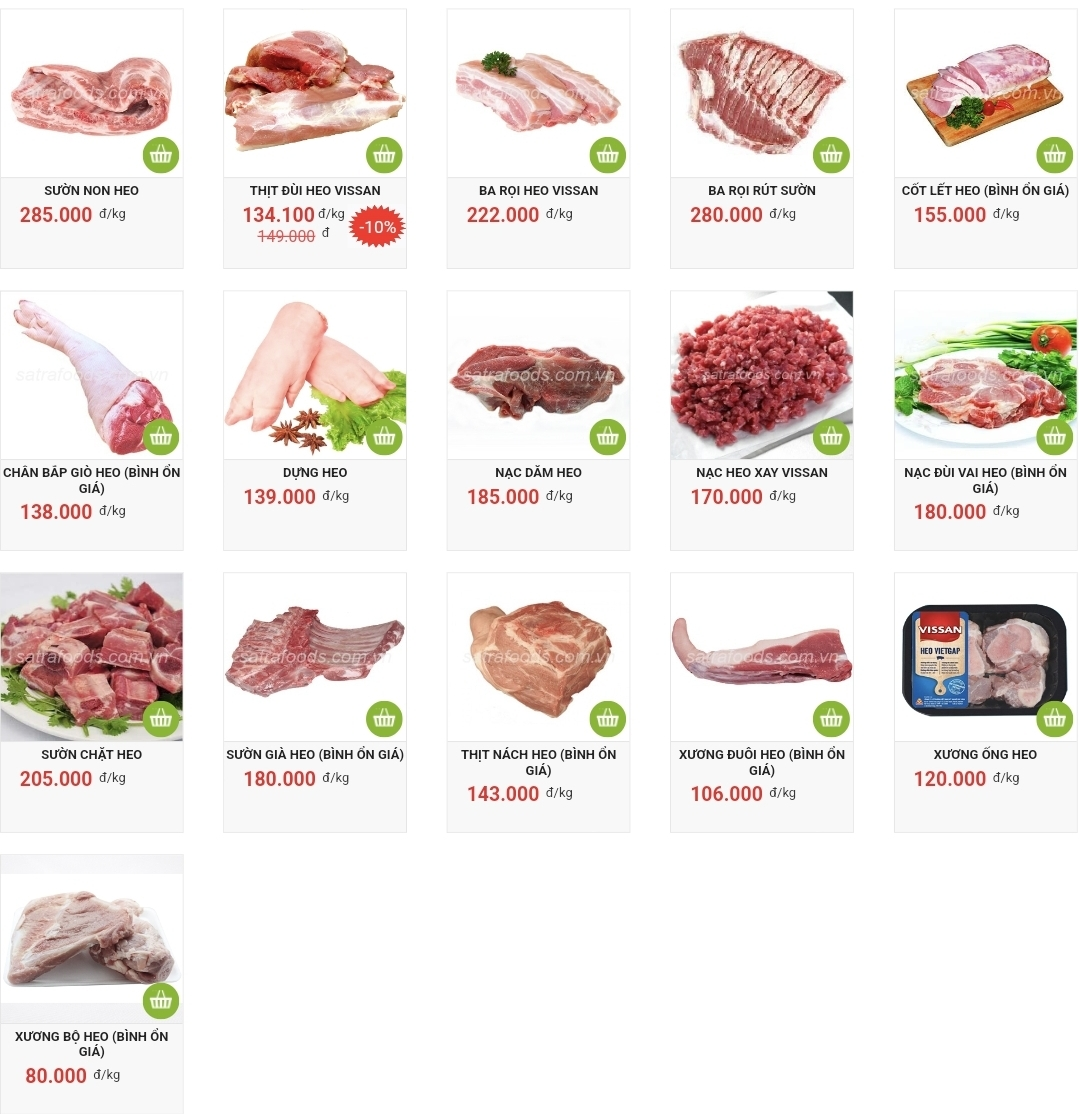The height and width of the screenshot is (1114, 1079).
Task: Add Xương Ống Heo to cart
Action: [1055, 719]
